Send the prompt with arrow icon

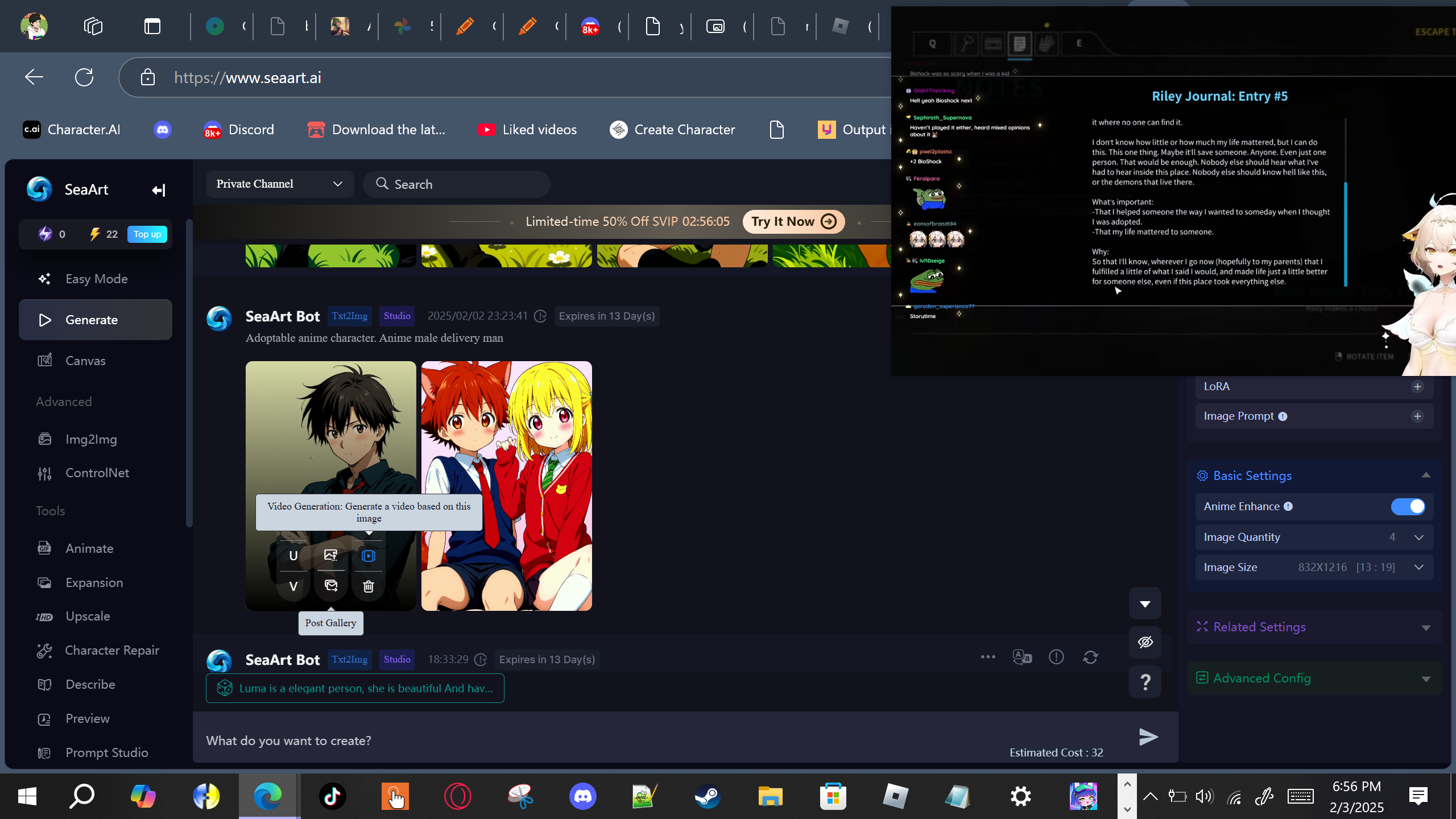pos(1148,737)
